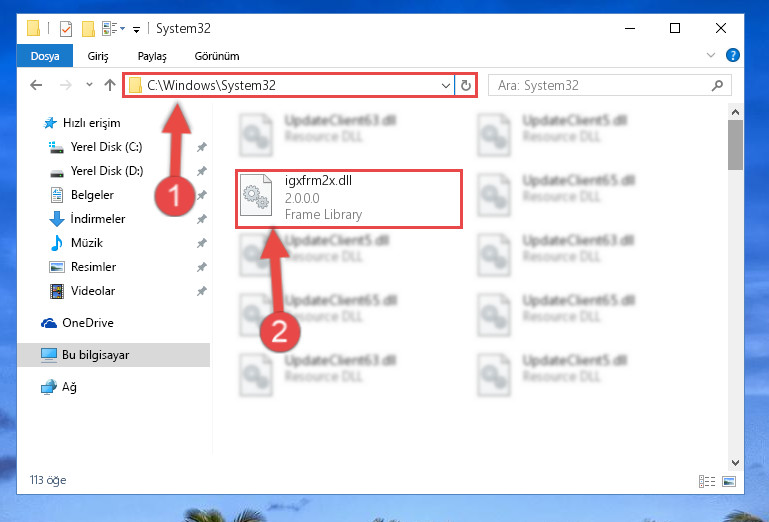
Task: Click the Back navigation arrow
Action: point(36,85)
